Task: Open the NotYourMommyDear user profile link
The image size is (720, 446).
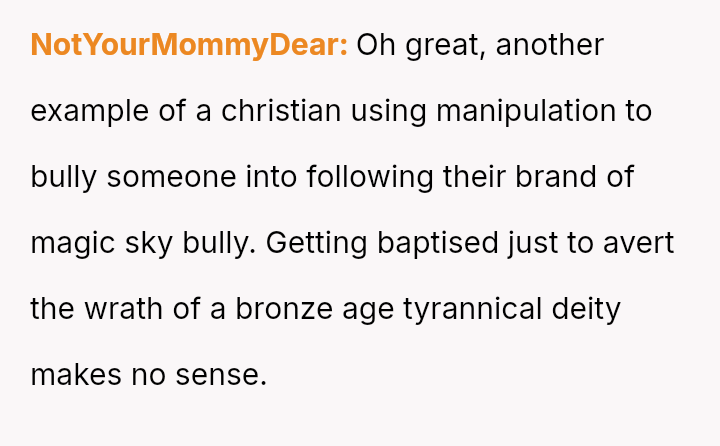Action: (189, 46)
